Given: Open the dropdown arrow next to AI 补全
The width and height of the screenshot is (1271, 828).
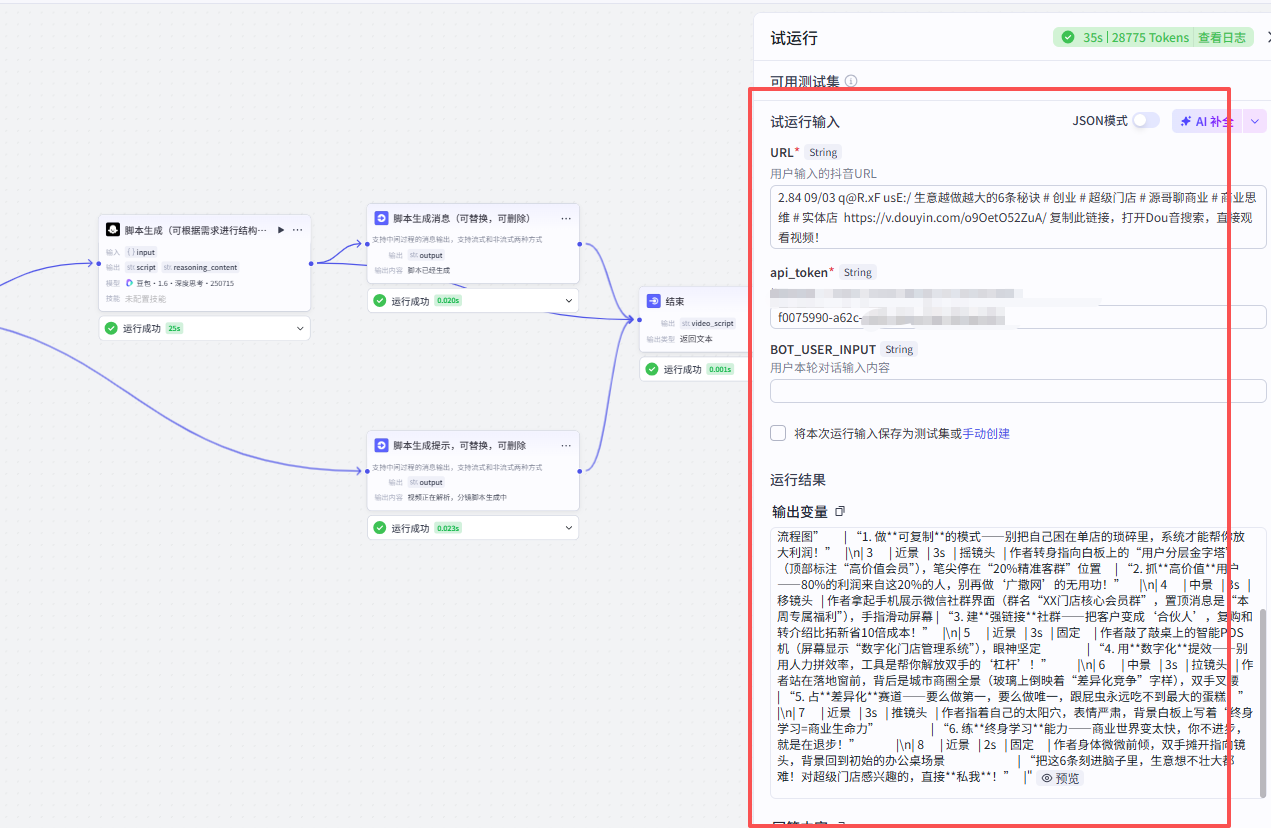Looking at the screenshot, I should [1256, 121].
